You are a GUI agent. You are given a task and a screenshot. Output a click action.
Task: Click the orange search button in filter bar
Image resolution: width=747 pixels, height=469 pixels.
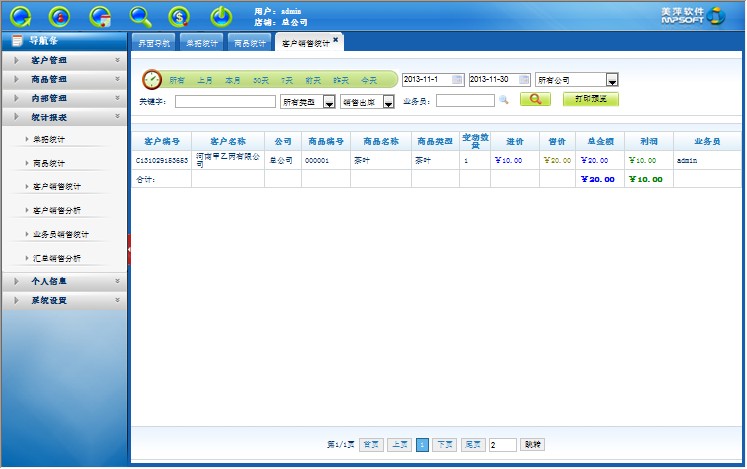pyautogui.click(x=535, y=100)
